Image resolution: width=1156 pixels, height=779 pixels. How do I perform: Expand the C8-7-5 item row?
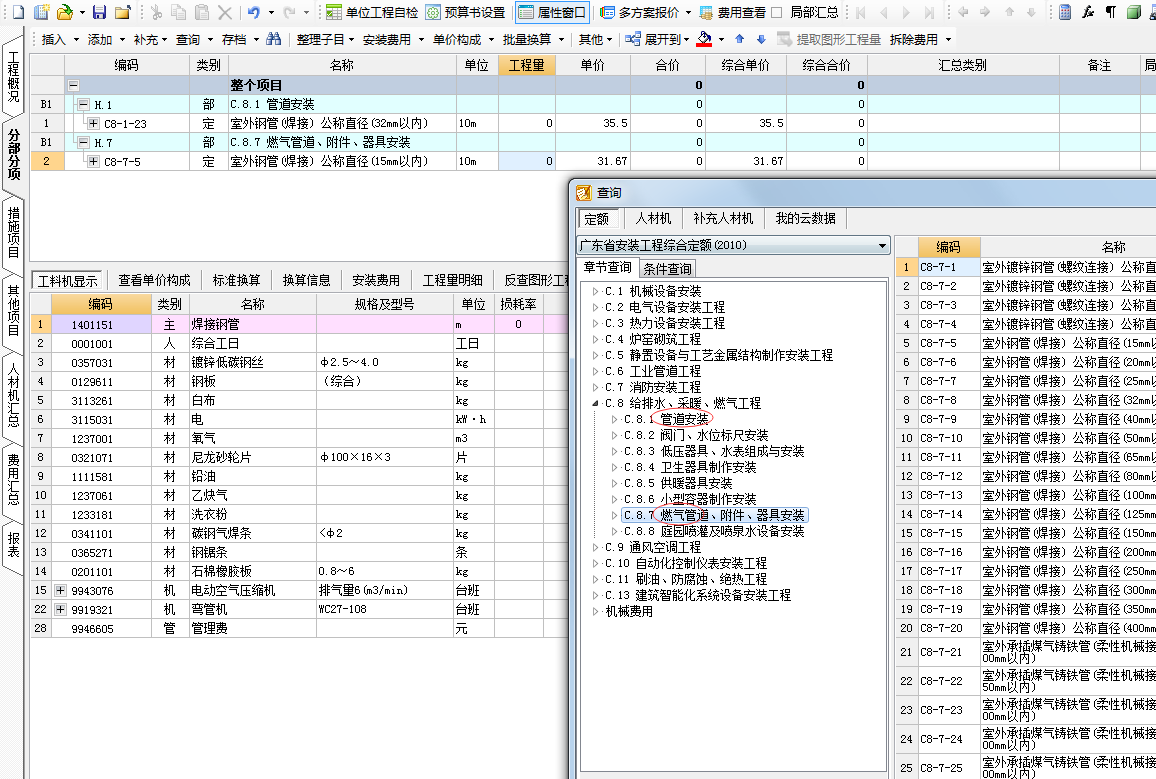tap(93, 161)
